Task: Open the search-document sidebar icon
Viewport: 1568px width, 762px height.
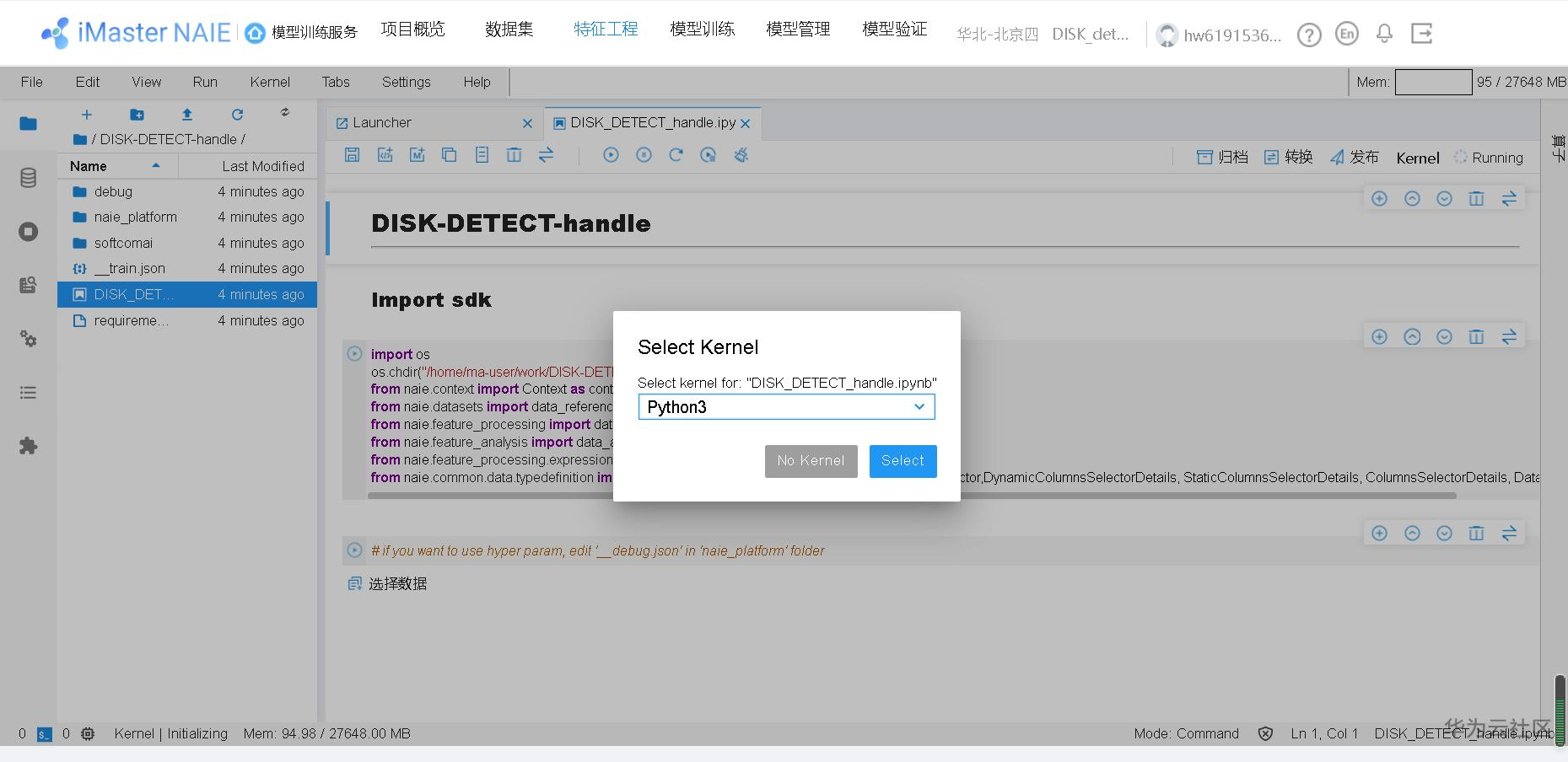Action: point(29,285)
